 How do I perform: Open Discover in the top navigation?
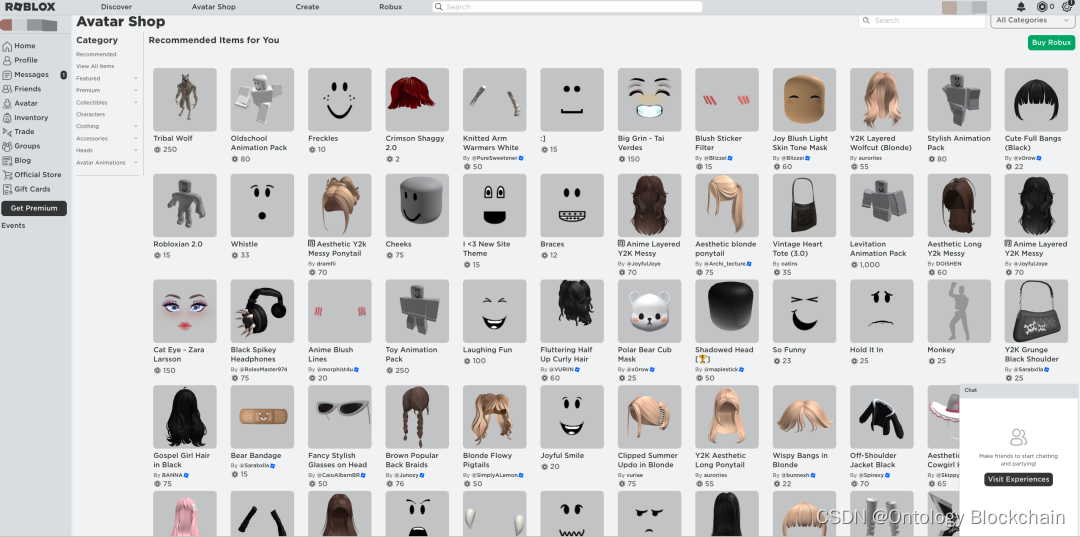click(116, 7)
